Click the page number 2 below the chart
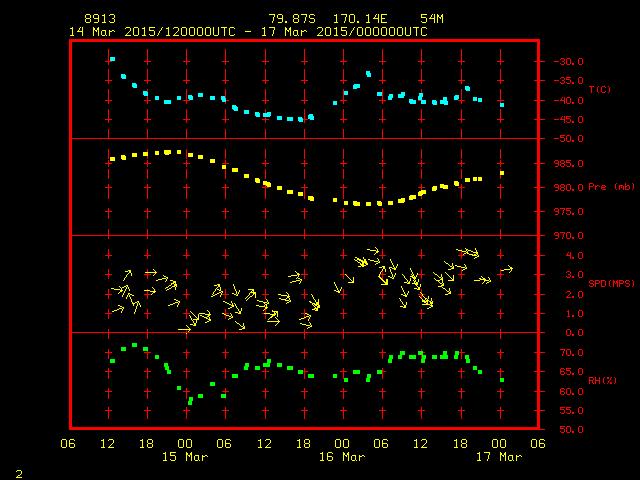Viewport: 640px width, 480px height. tap(19, 474)
